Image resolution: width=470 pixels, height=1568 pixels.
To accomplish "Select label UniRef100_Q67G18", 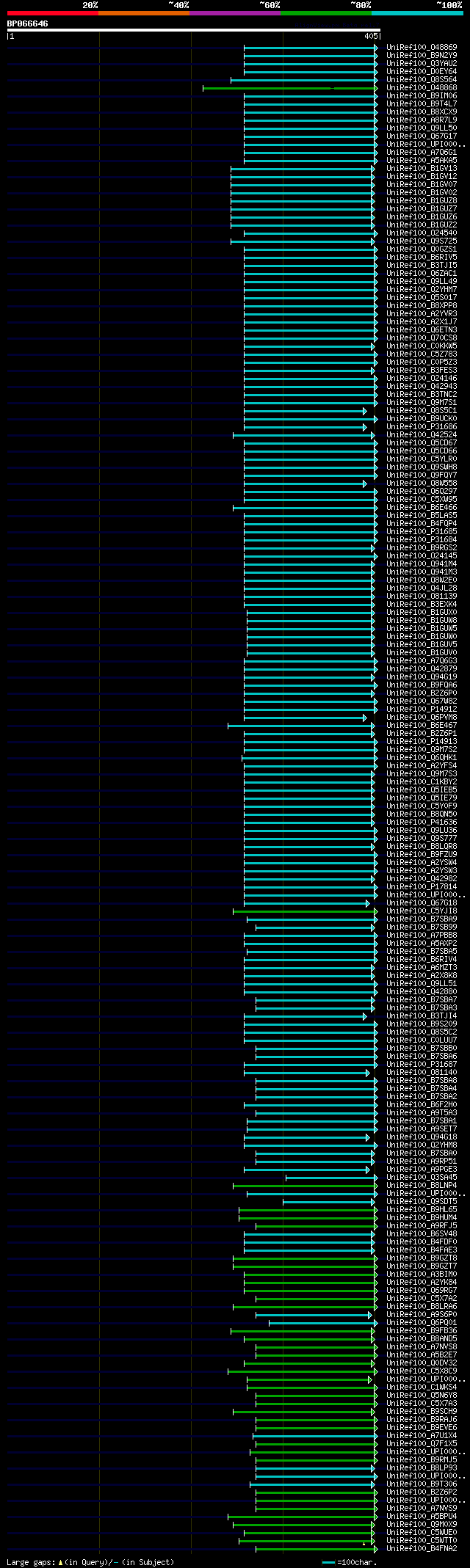I will (422, 903).
